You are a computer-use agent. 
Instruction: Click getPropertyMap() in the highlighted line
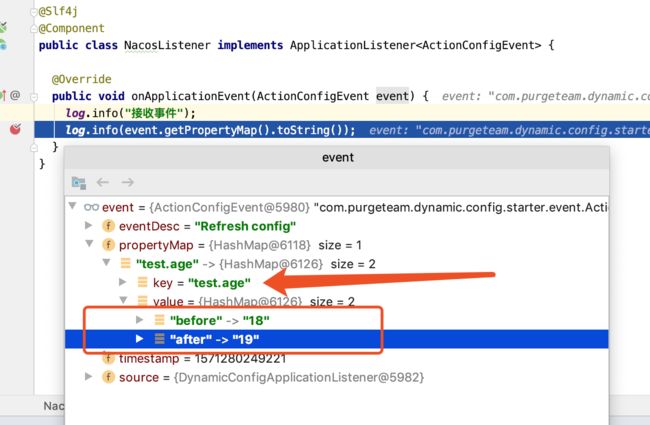point(217,130)
